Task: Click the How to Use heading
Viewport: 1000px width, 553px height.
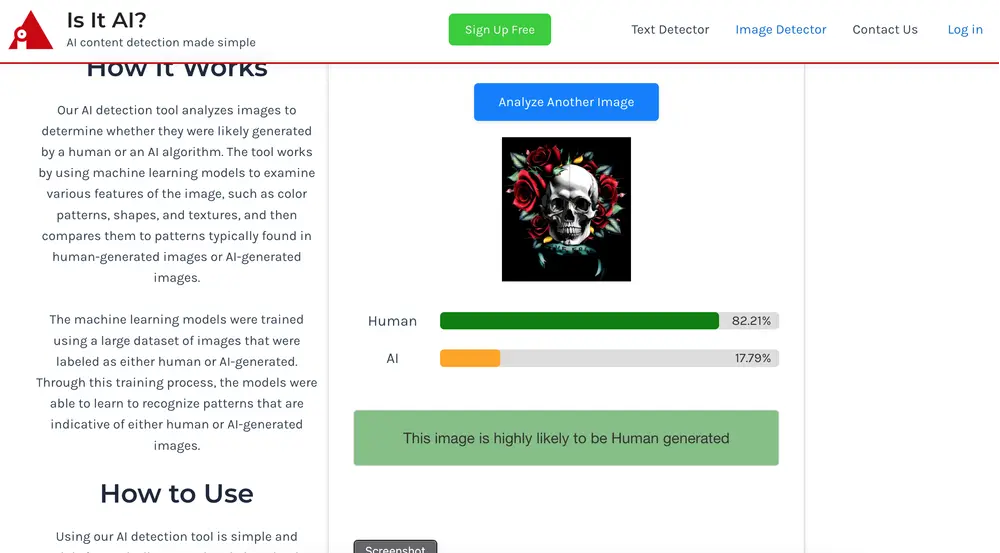Action: 177,494
